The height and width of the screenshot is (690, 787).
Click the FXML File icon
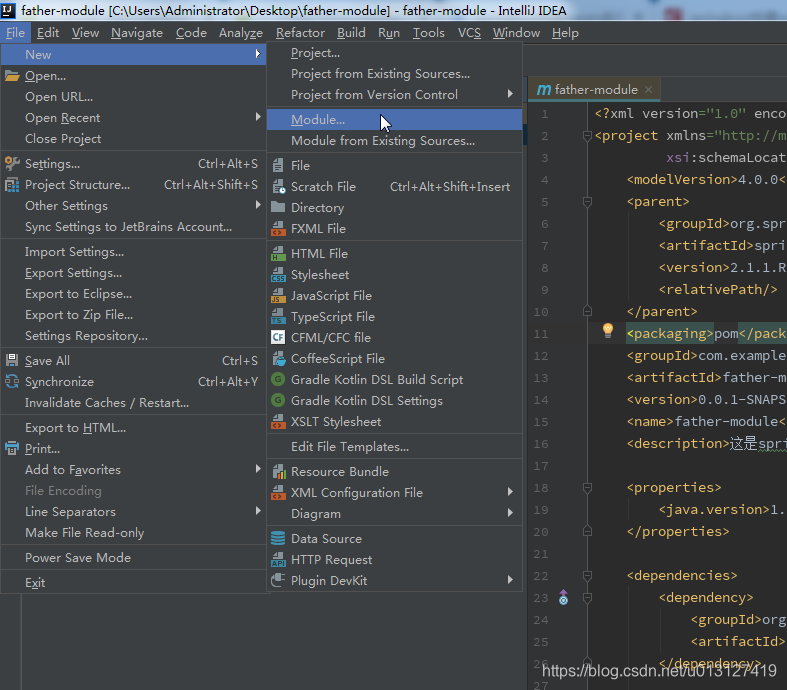279,228
